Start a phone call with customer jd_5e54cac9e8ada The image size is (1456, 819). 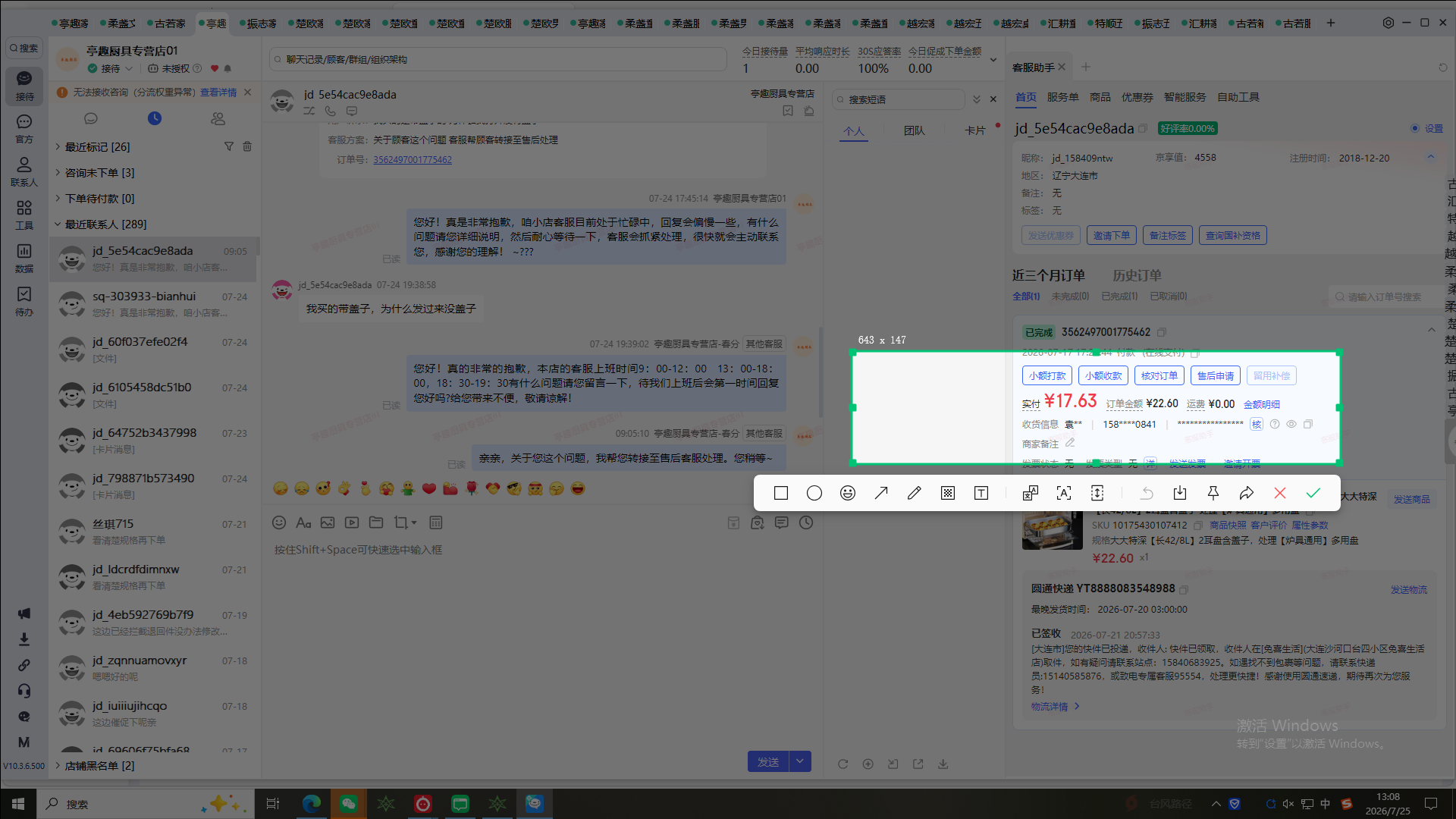(331, 111)
